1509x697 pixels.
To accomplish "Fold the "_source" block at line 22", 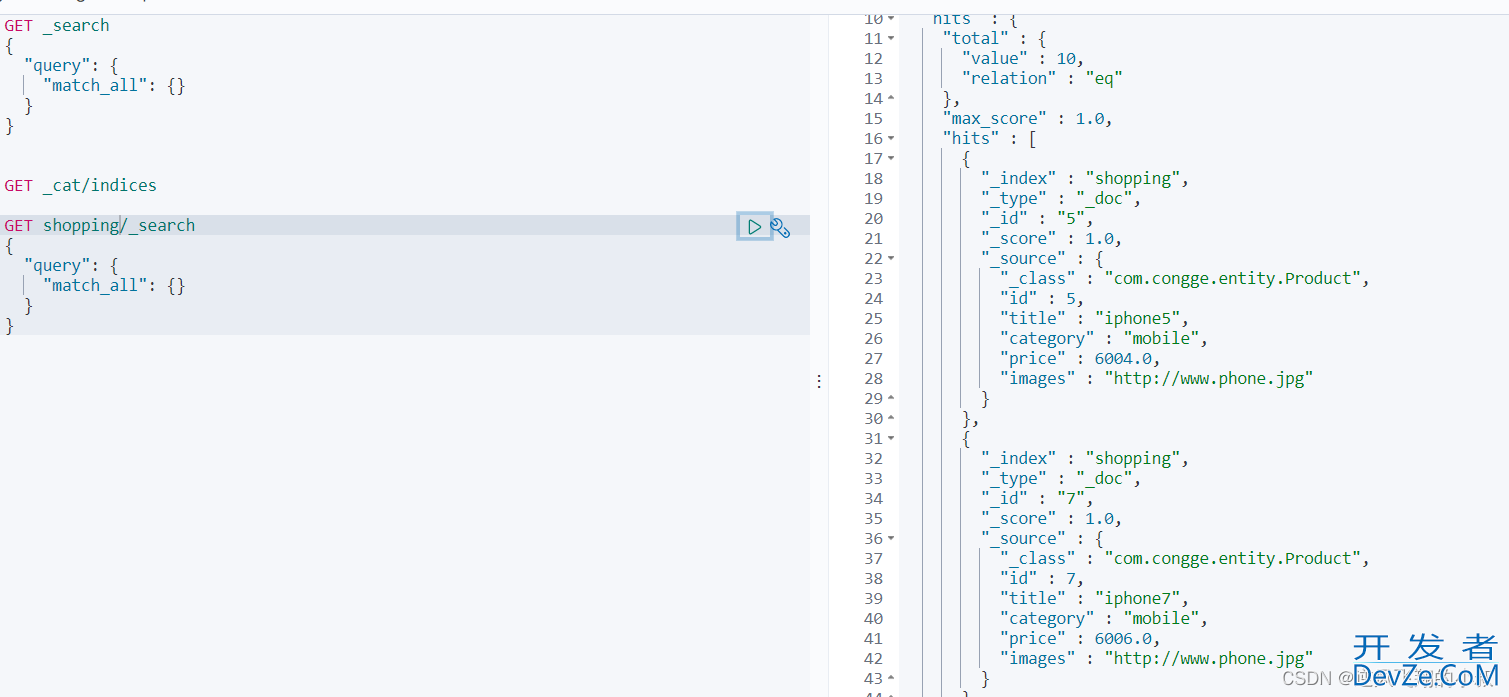I will [x=891, y=259].
